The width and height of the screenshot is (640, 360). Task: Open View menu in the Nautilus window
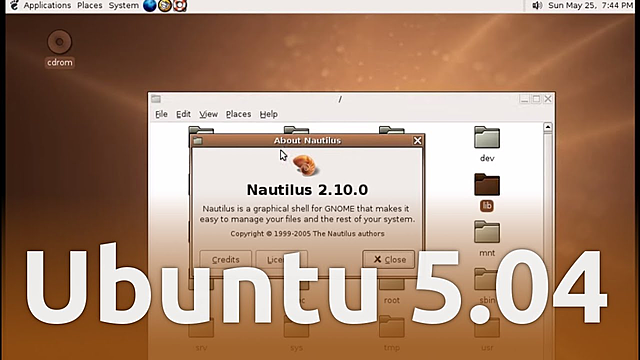[208, 114]
